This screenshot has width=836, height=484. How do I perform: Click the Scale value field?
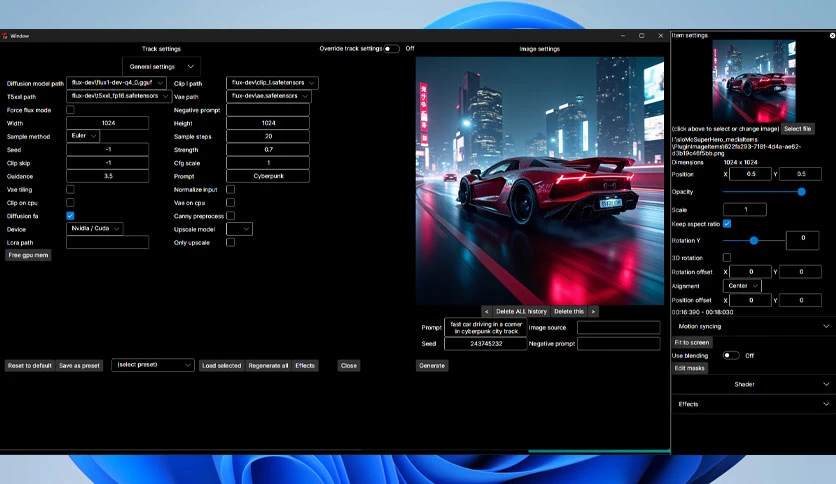[745, 209]
